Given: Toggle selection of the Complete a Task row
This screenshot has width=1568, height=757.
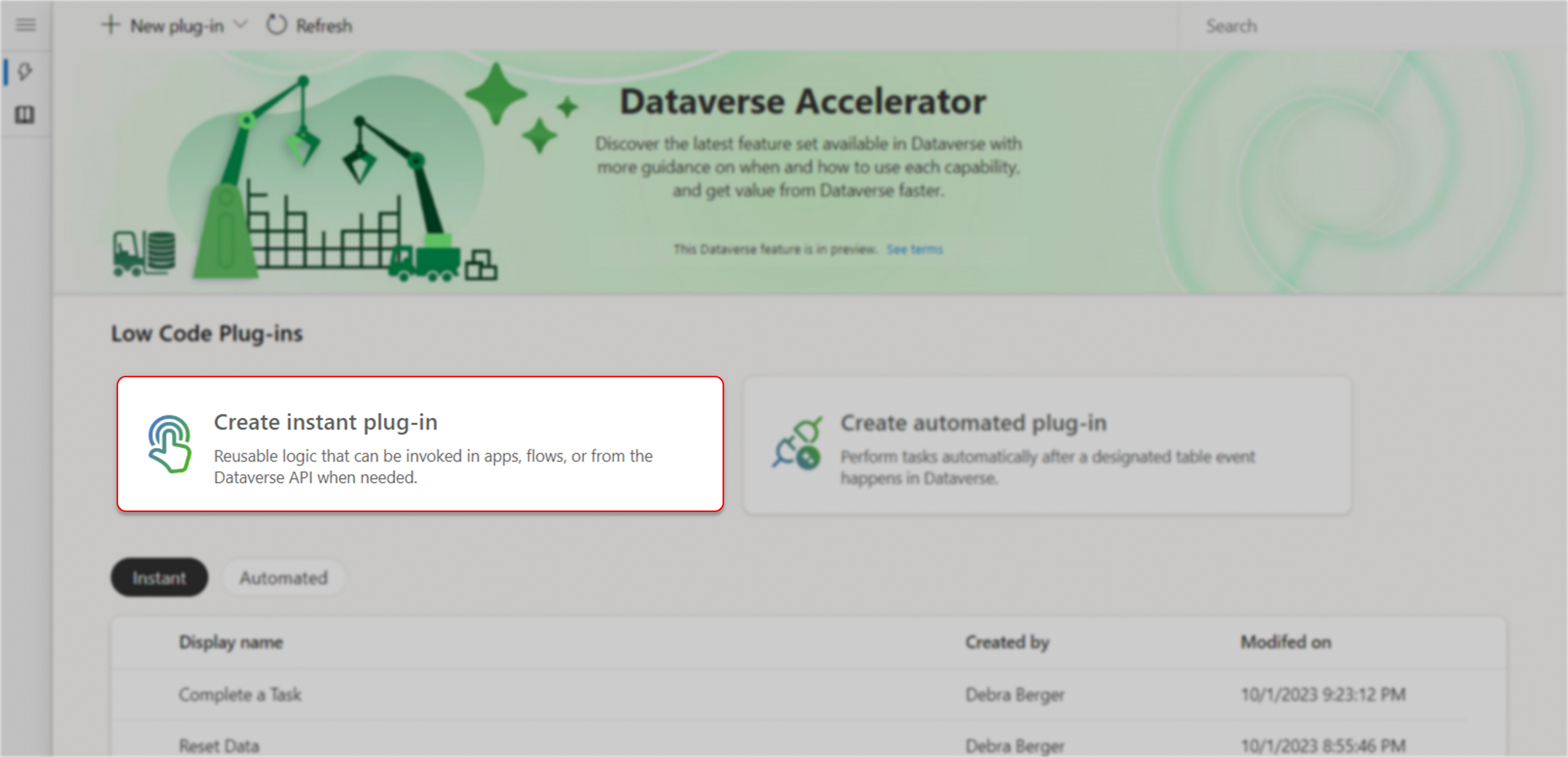Looking at the screenshot, I should pyautogui.click(x=240, y=694).
